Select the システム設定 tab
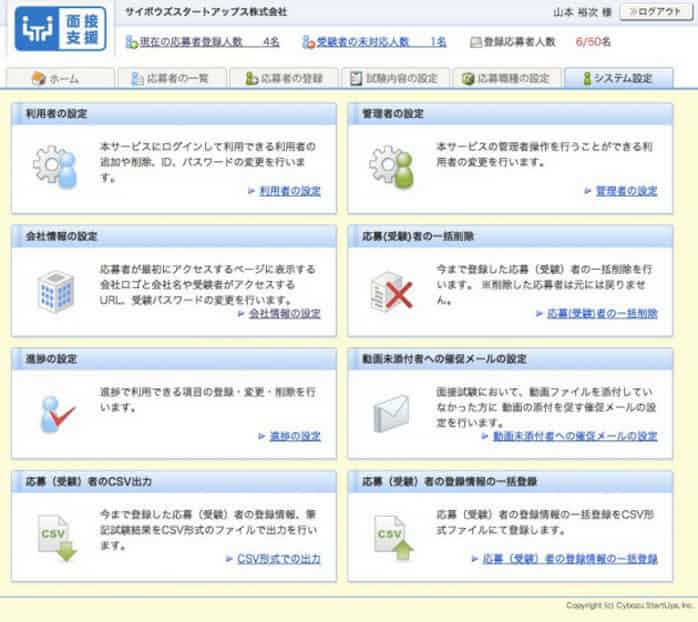698x622 pixels. [x=617, y=78]
